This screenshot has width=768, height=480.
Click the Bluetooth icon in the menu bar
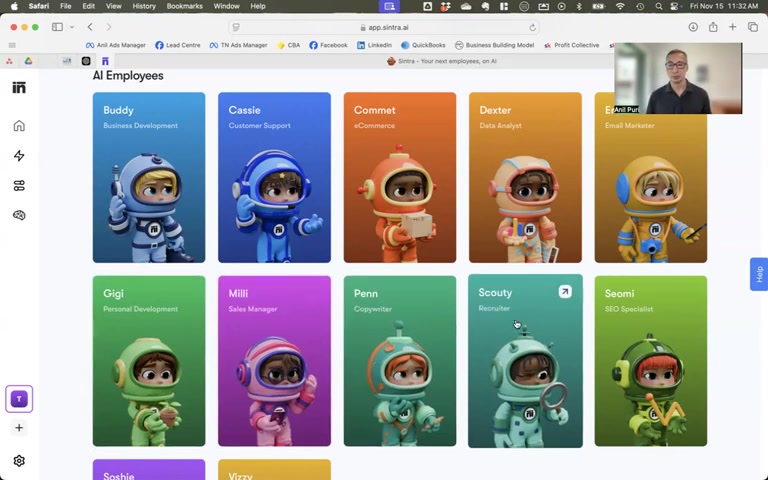[579, 6]
